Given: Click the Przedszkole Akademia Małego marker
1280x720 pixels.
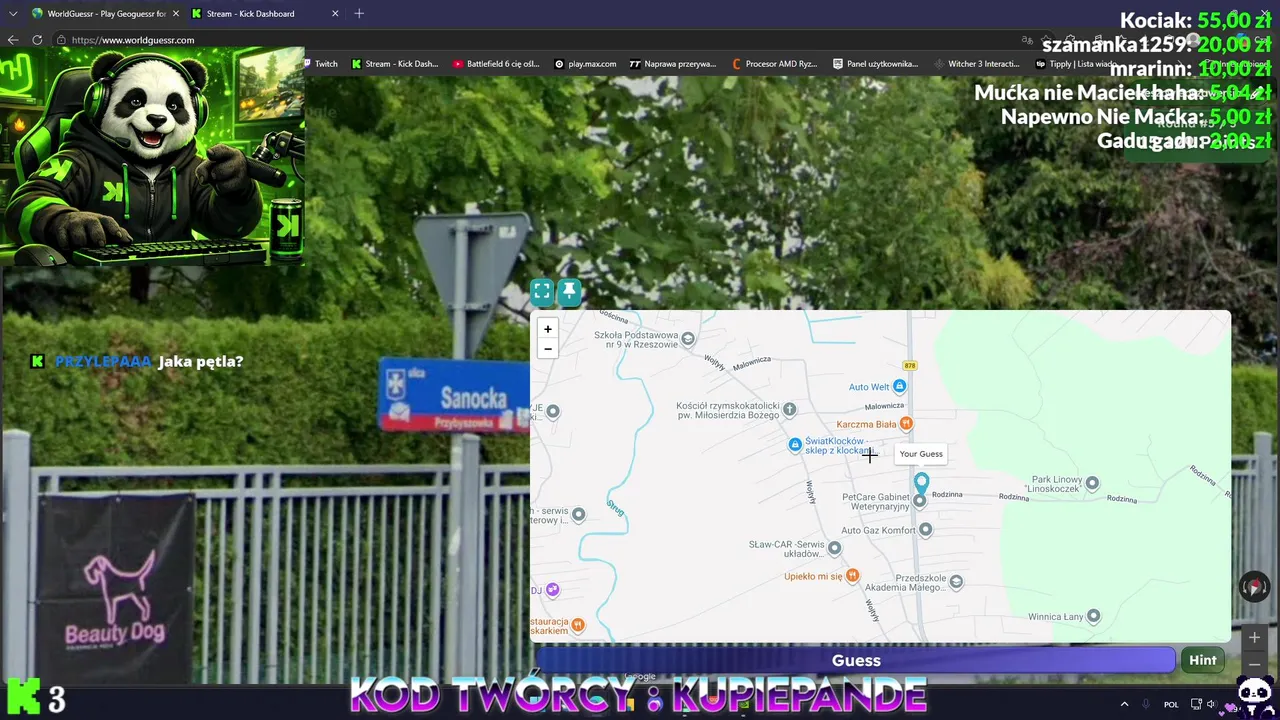Looking at the screenshot, I should click(956, 582).
